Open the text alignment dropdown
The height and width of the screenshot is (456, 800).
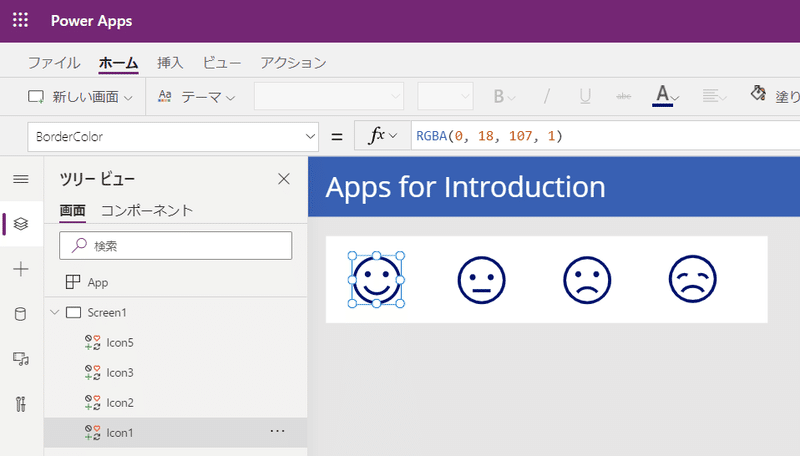point(714,96)
